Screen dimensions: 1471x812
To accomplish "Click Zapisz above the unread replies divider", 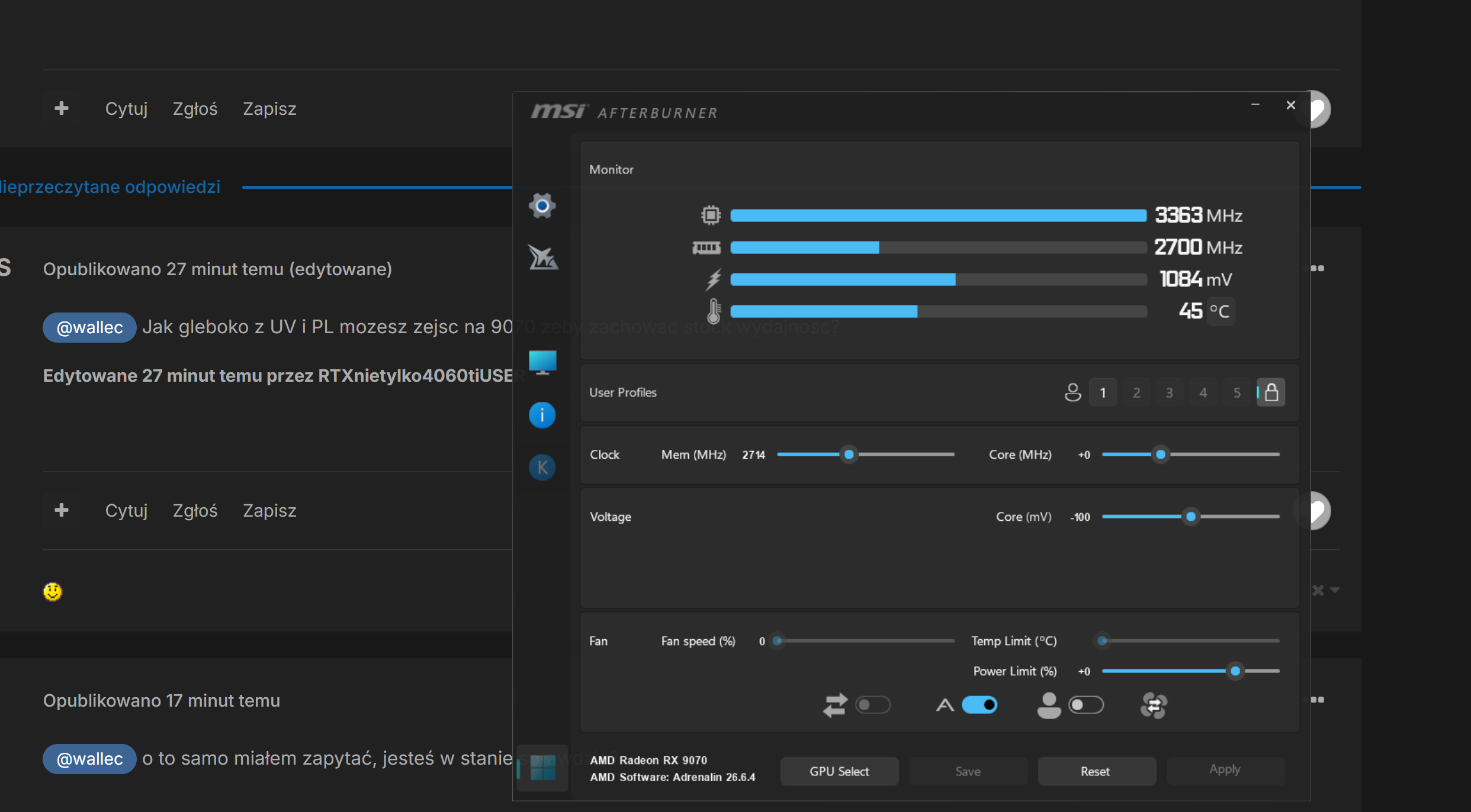I will click(x=269, y=109).
